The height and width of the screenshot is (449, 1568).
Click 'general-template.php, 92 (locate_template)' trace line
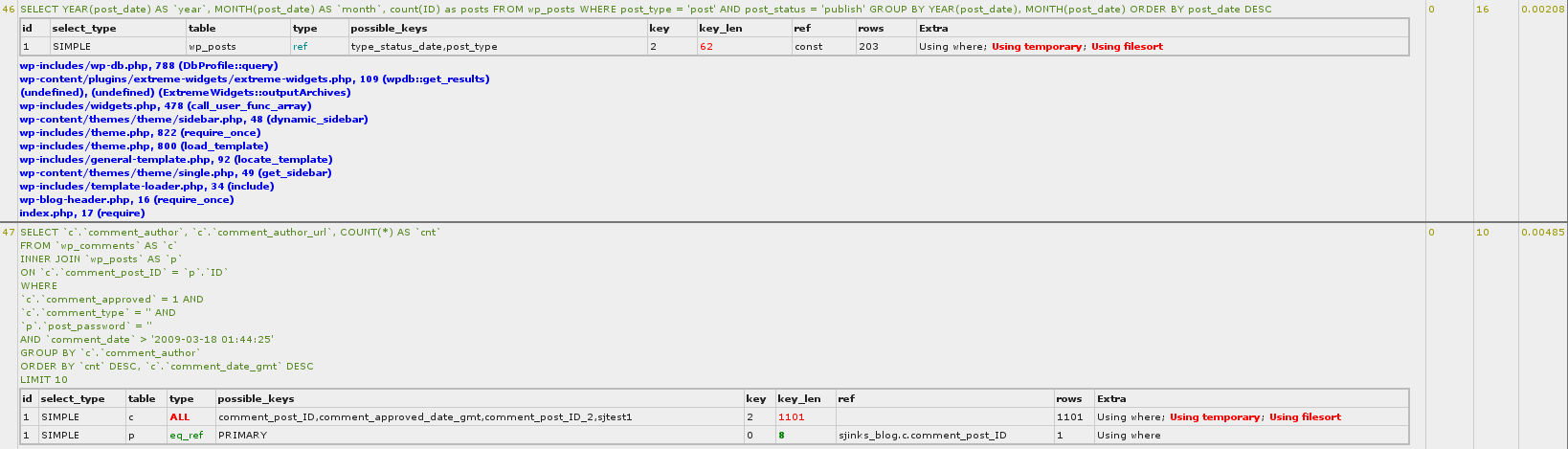pyautogui.click(x=176, y=159)
